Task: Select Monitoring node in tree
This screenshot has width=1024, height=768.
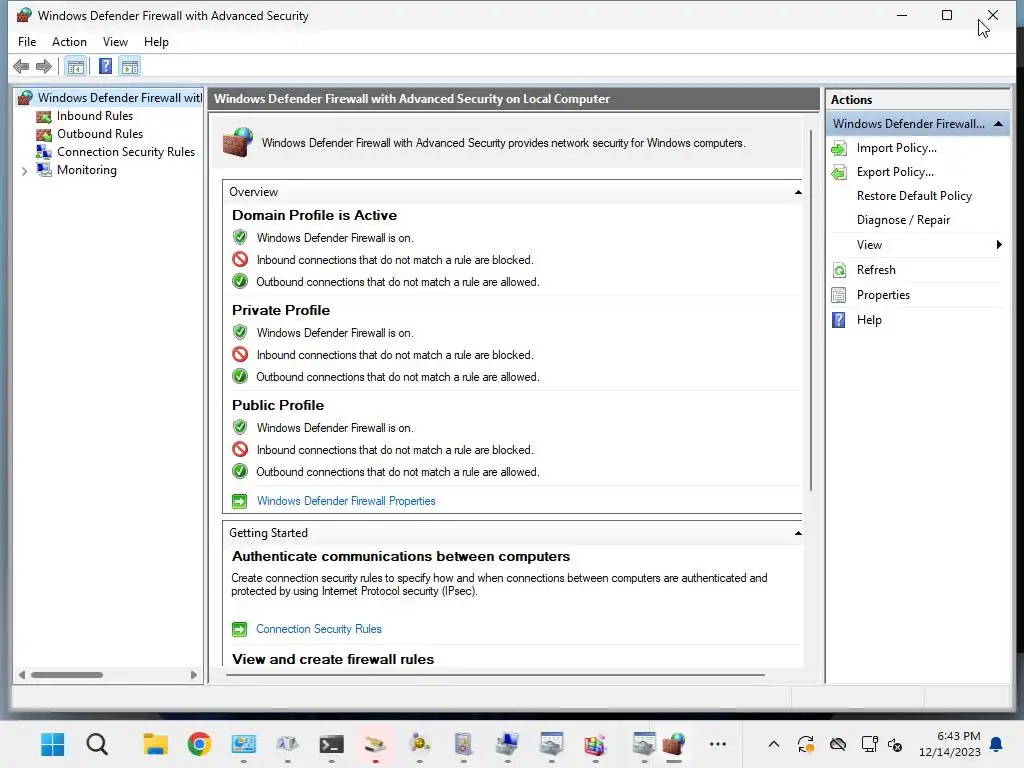Action: click(86, 170)
